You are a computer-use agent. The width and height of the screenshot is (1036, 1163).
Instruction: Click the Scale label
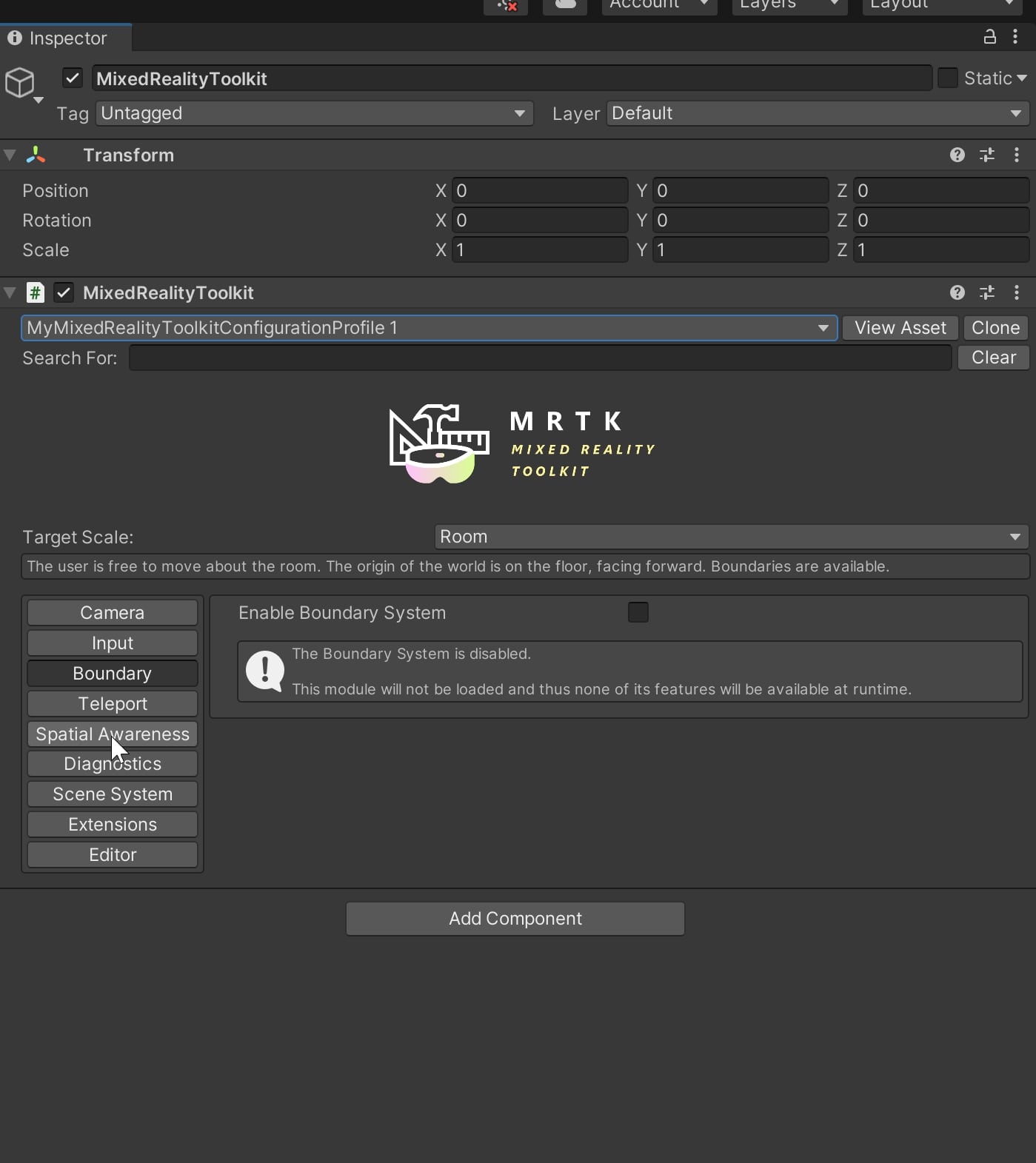[x=46, y=250]
